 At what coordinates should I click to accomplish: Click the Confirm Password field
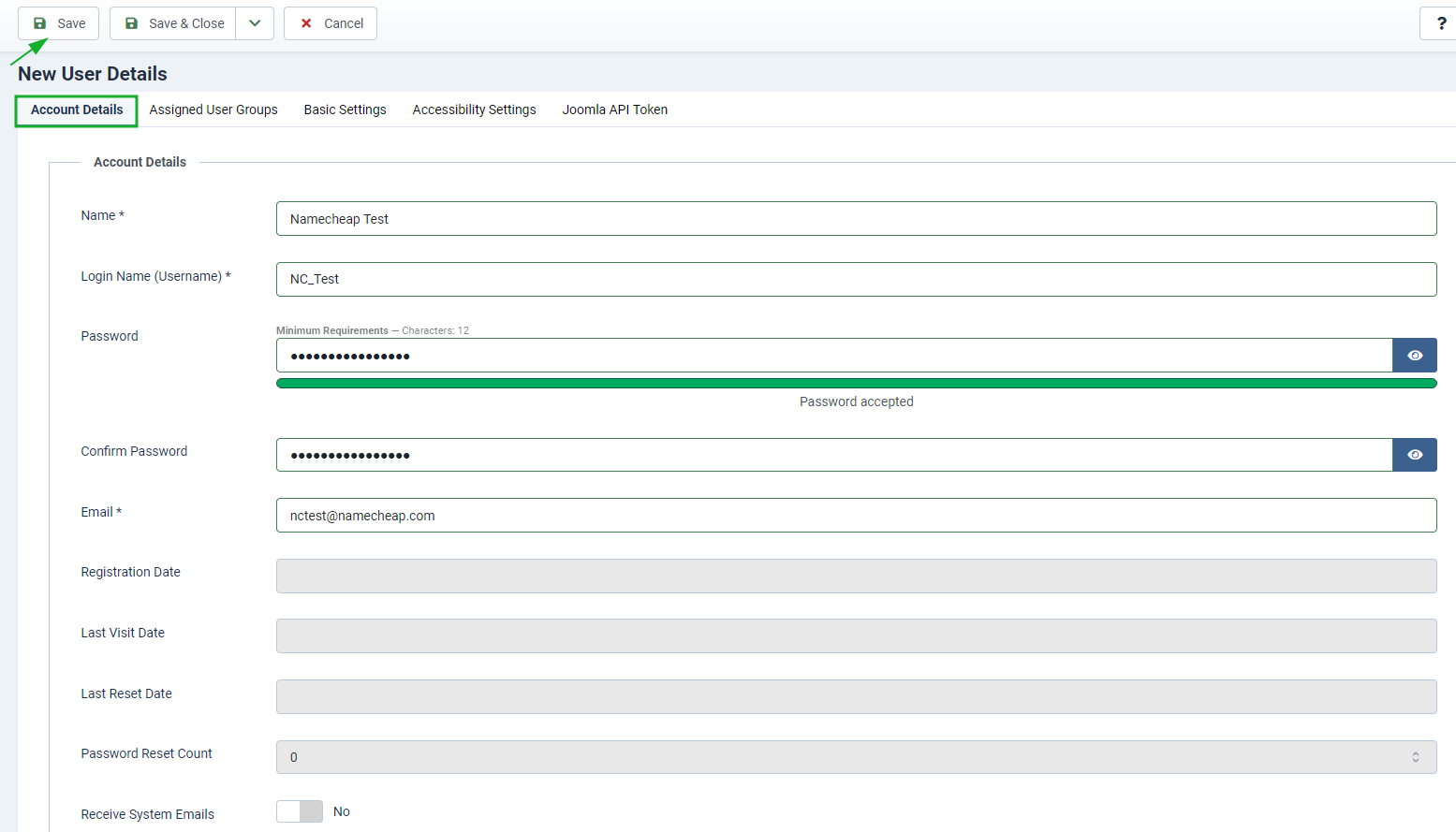(x=833, y=455)
